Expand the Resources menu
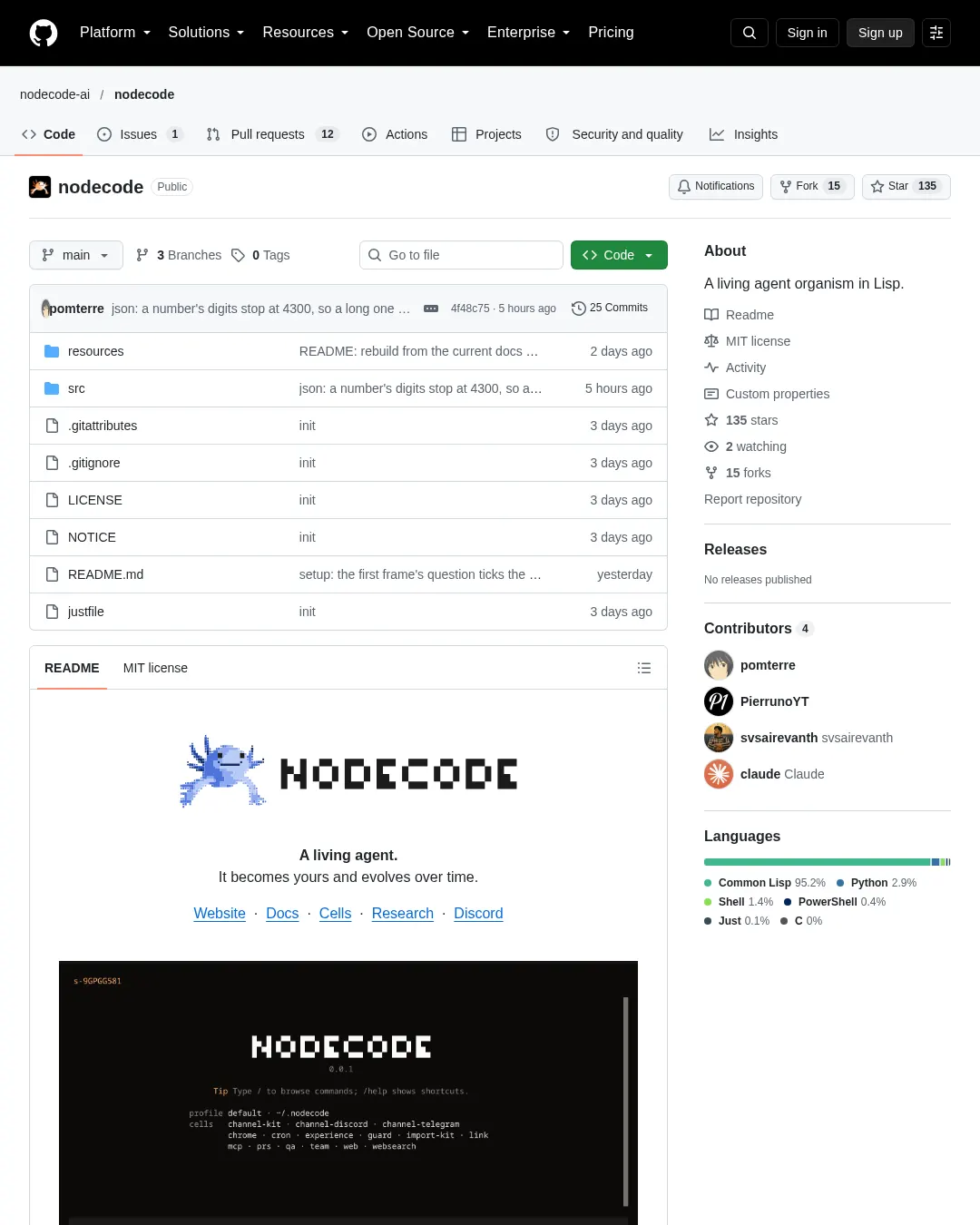 306,33
